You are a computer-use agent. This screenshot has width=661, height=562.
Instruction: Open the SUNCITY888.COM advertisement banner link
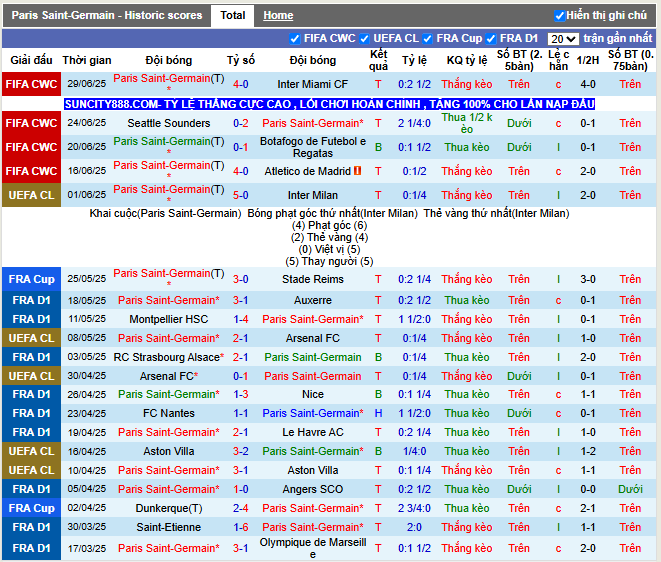coord(329,104)
